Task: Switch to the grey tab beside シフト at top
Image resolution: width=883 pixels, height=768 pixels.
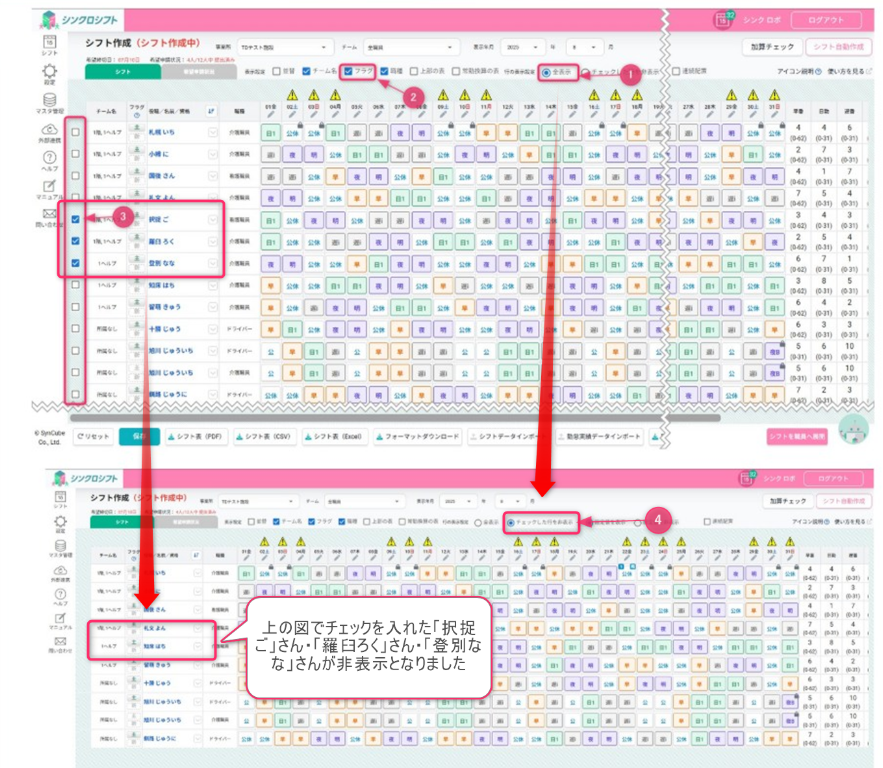Action: (x=196, y=72)
